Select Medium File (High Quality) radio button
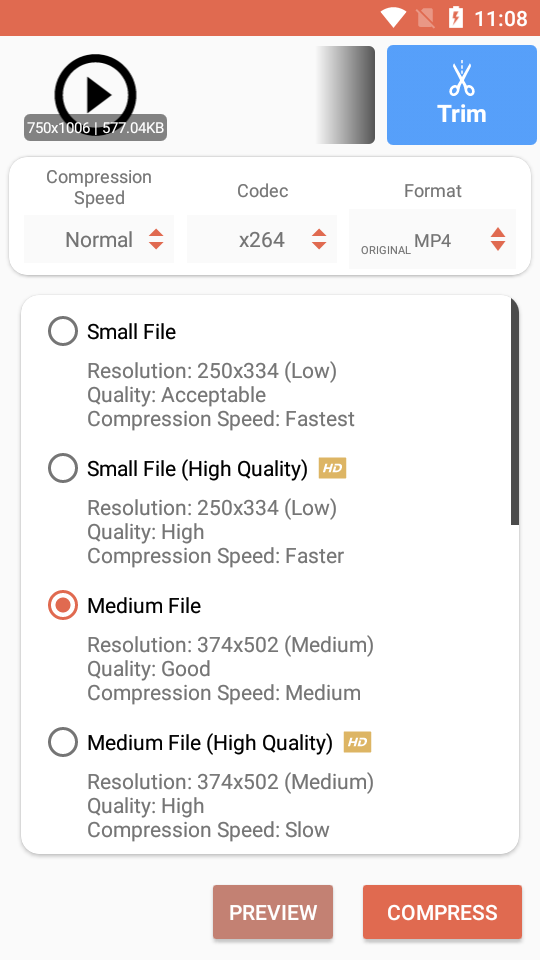The height and width of the screenshot is (960, 540). 63,743
